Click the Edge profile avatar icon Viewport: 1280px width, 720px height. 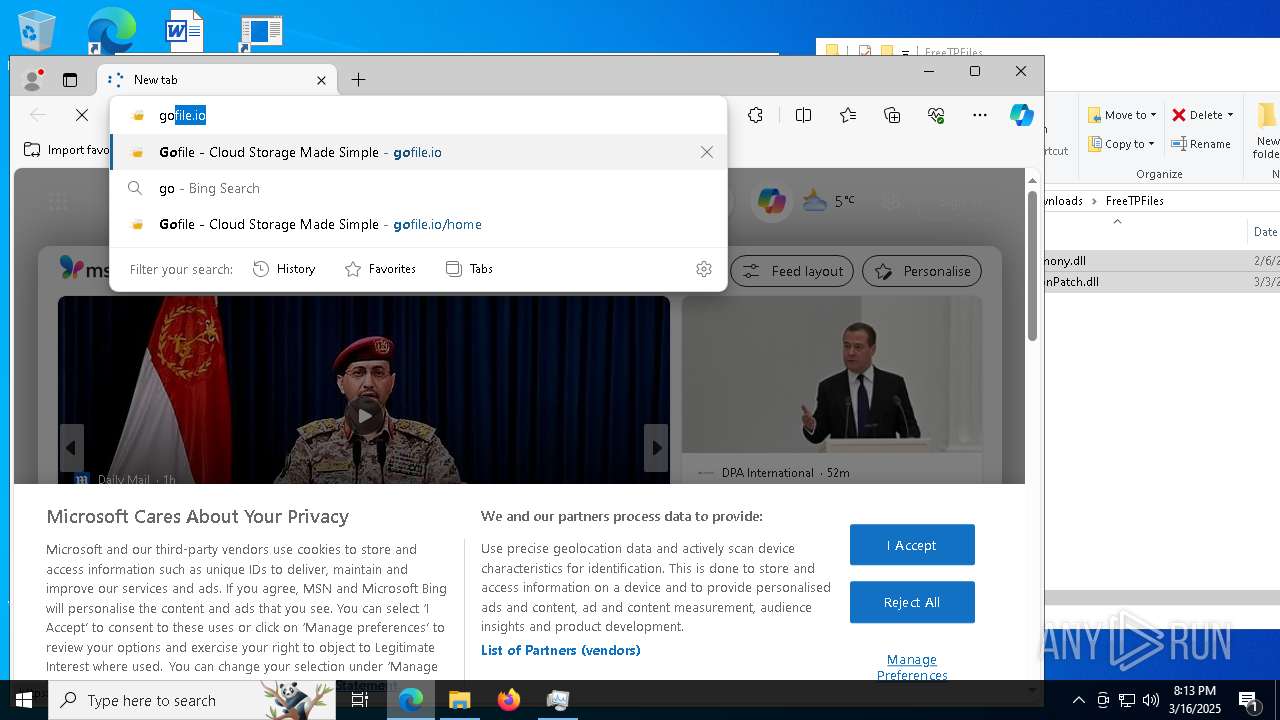[x=33, y=80]
